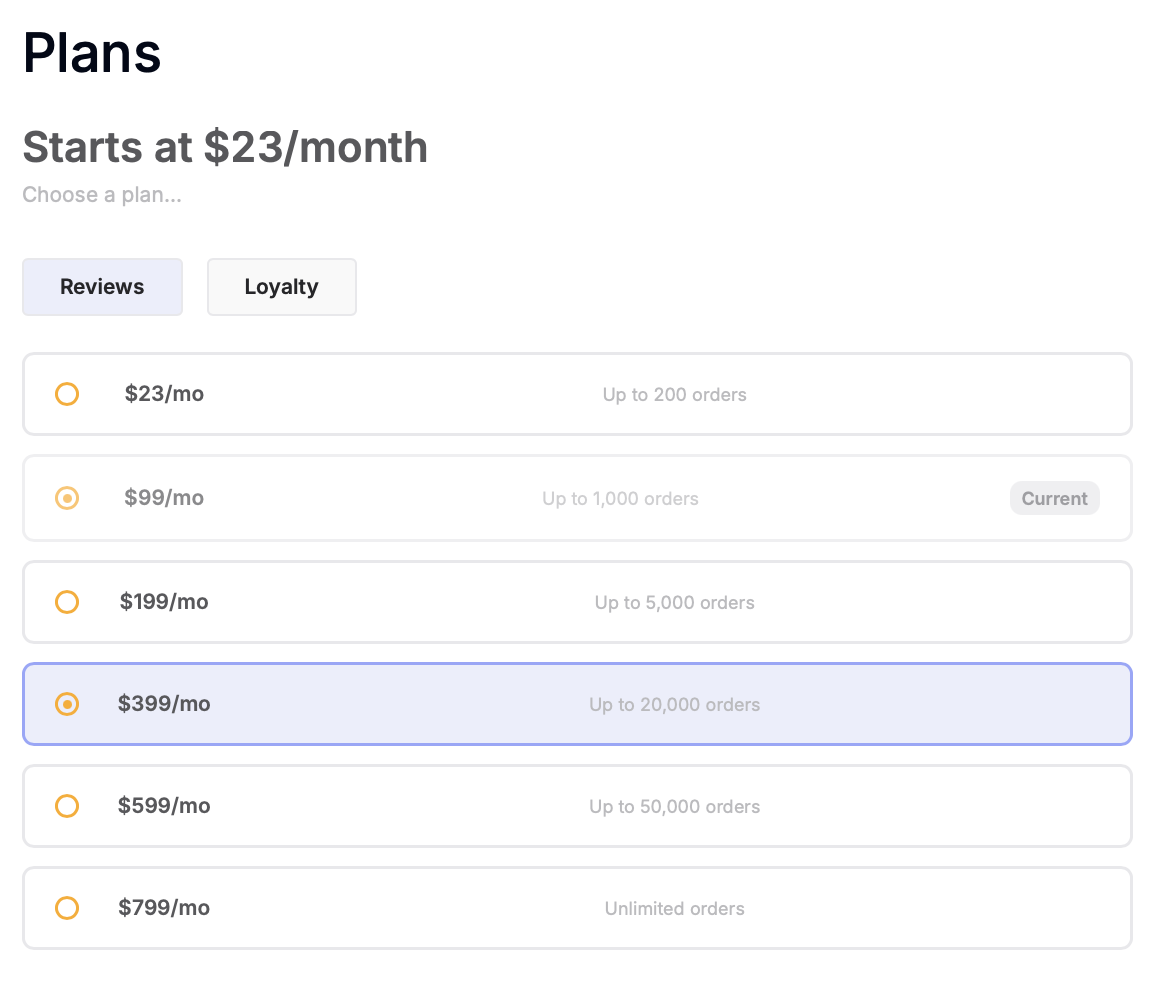1172x984 pixels.
Task: Choose the Up to 5,000 orders card
Action: [577, 602]
